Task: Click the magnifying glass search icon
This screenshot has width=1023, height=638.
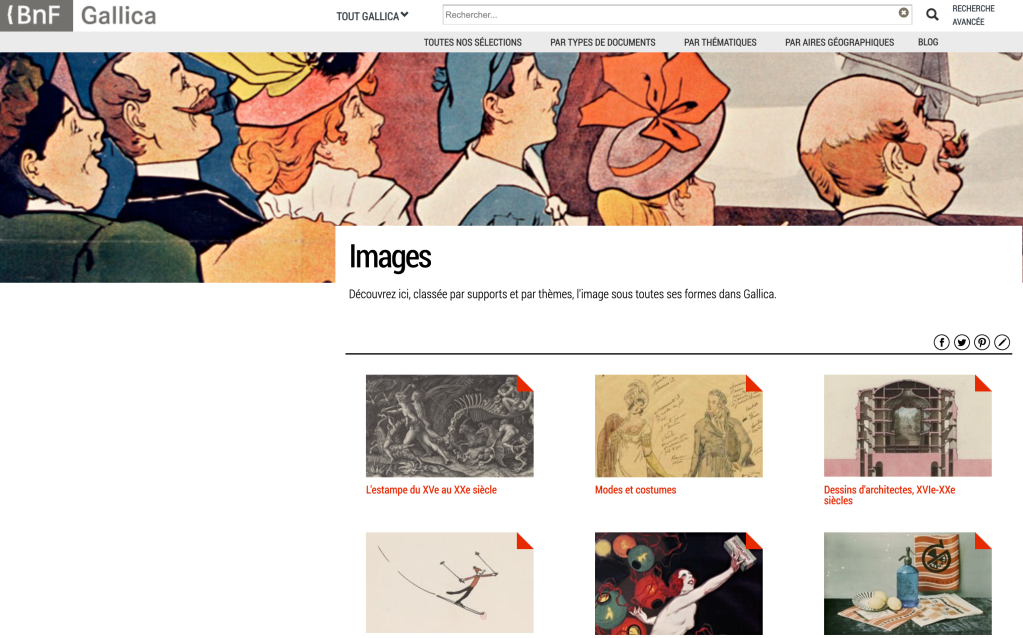Action: 932,15
